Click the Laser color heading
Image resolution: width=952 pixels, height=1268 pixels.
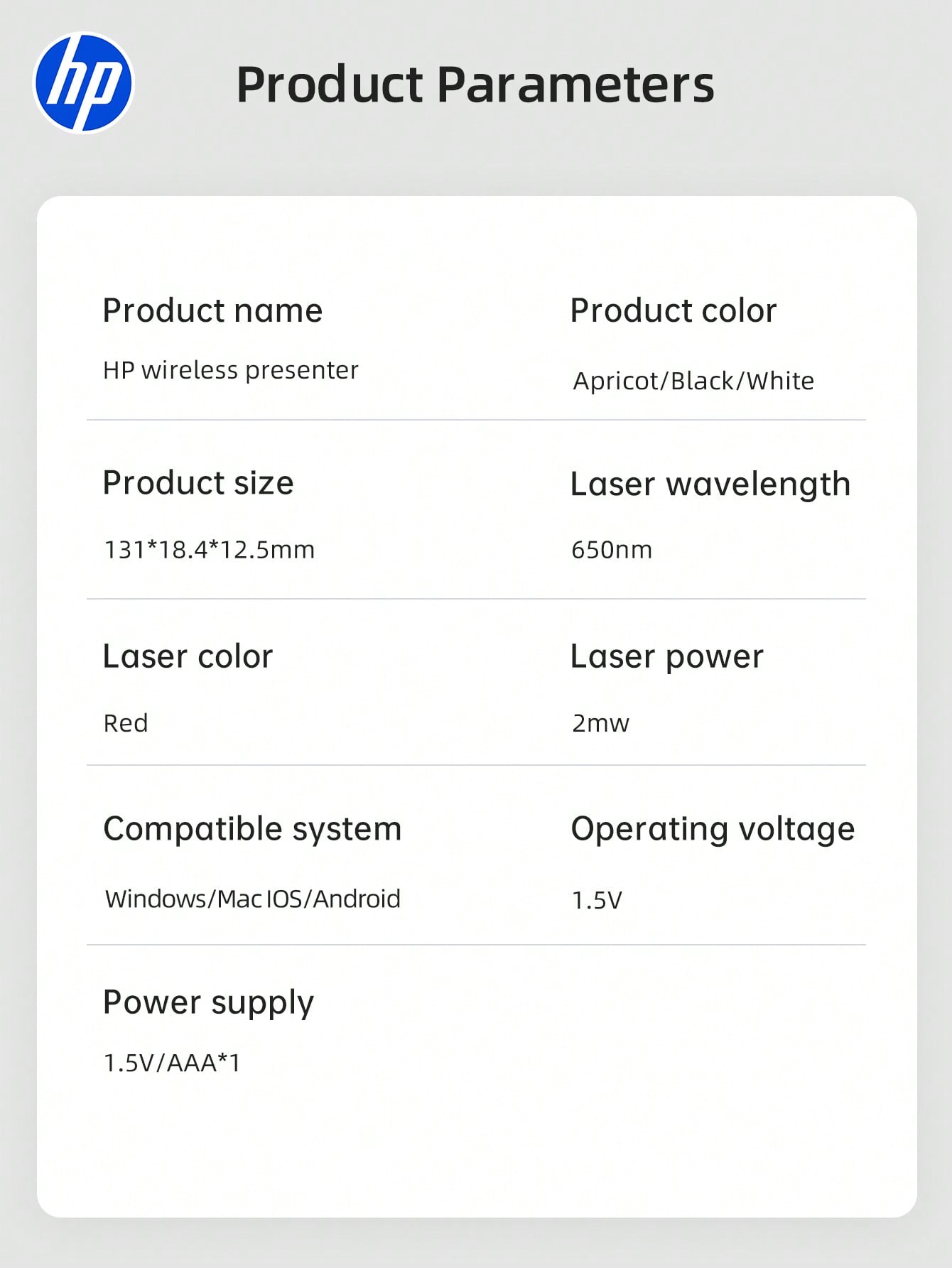188,656
